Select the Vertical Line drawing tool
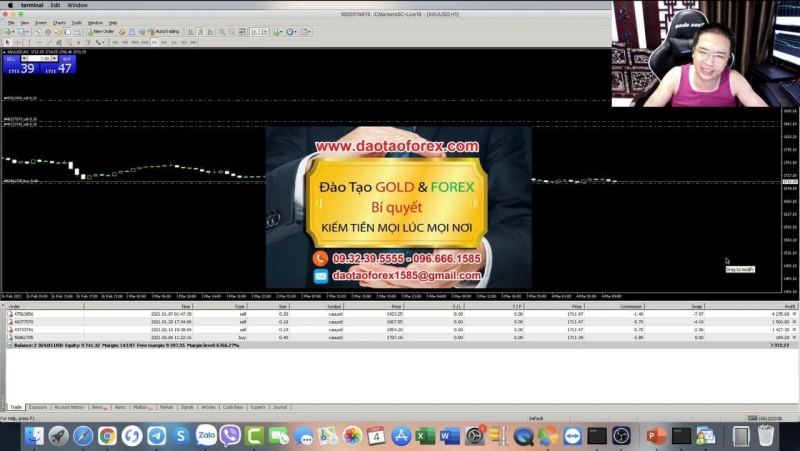 click(30, 42)
